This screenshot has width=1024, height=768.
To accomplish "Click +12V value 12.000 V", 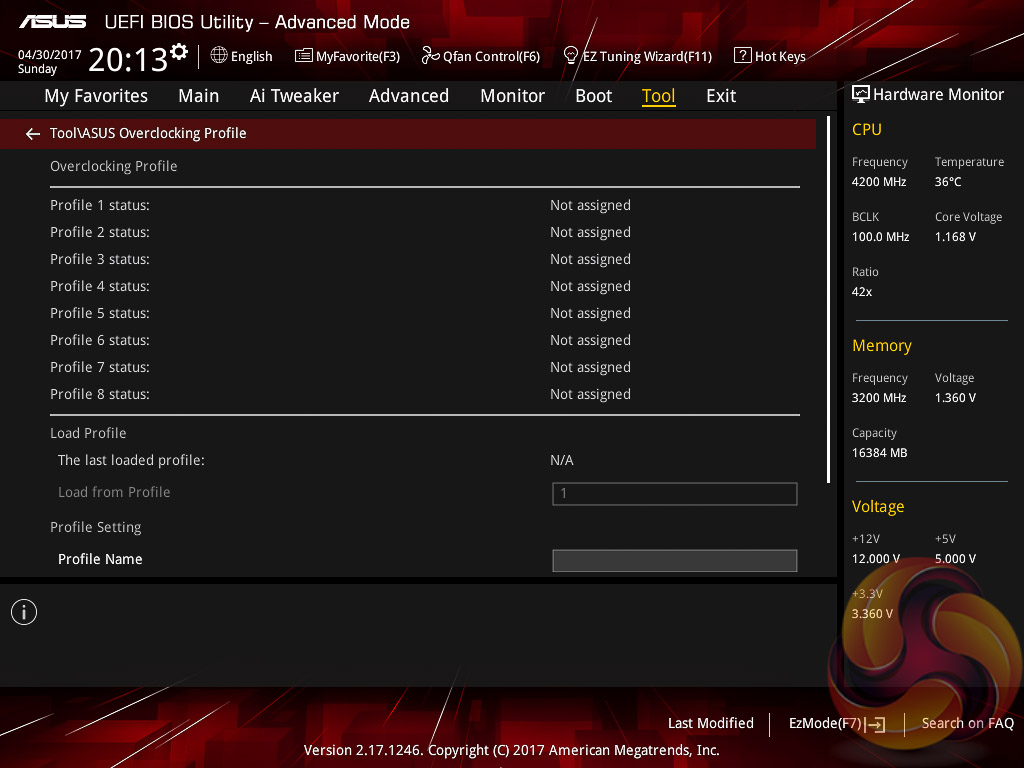I will [876, 559].
